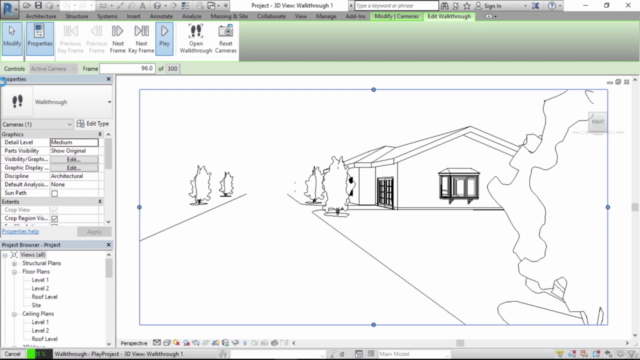Open the Architecture ribbon tab

[x=41, y=16]
